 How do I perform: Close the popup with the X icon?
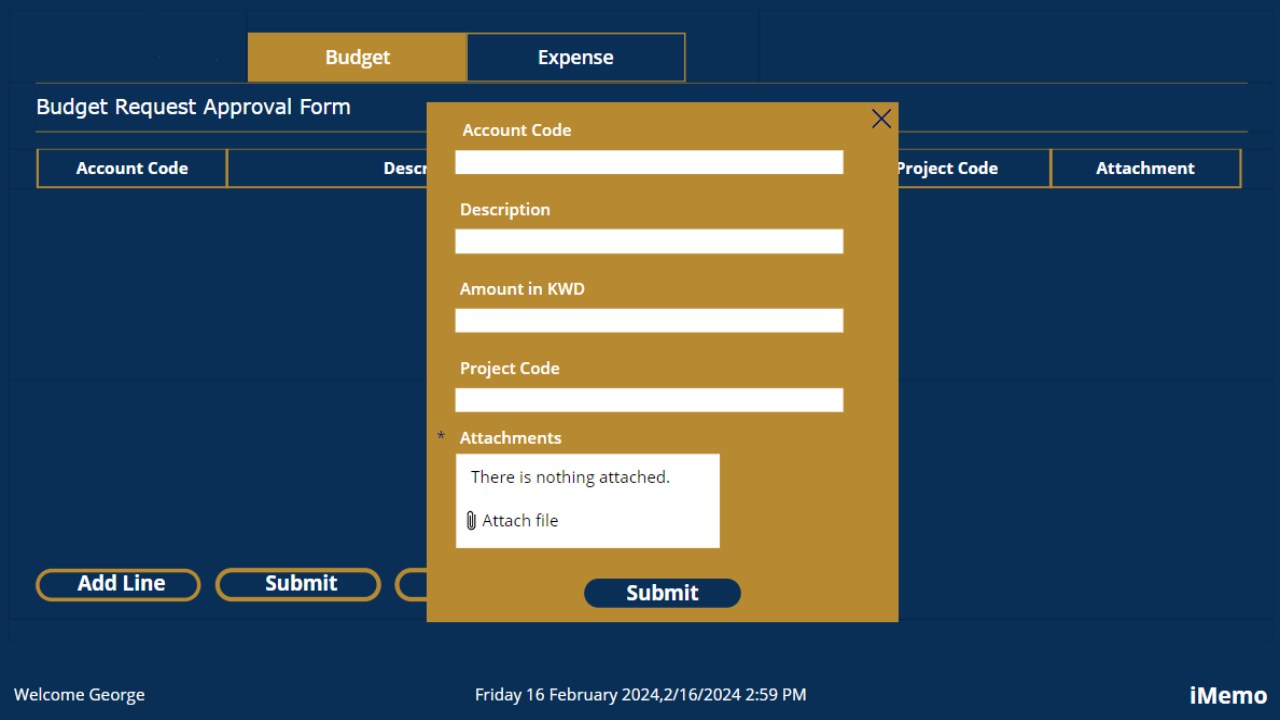[x=881, y=119]
